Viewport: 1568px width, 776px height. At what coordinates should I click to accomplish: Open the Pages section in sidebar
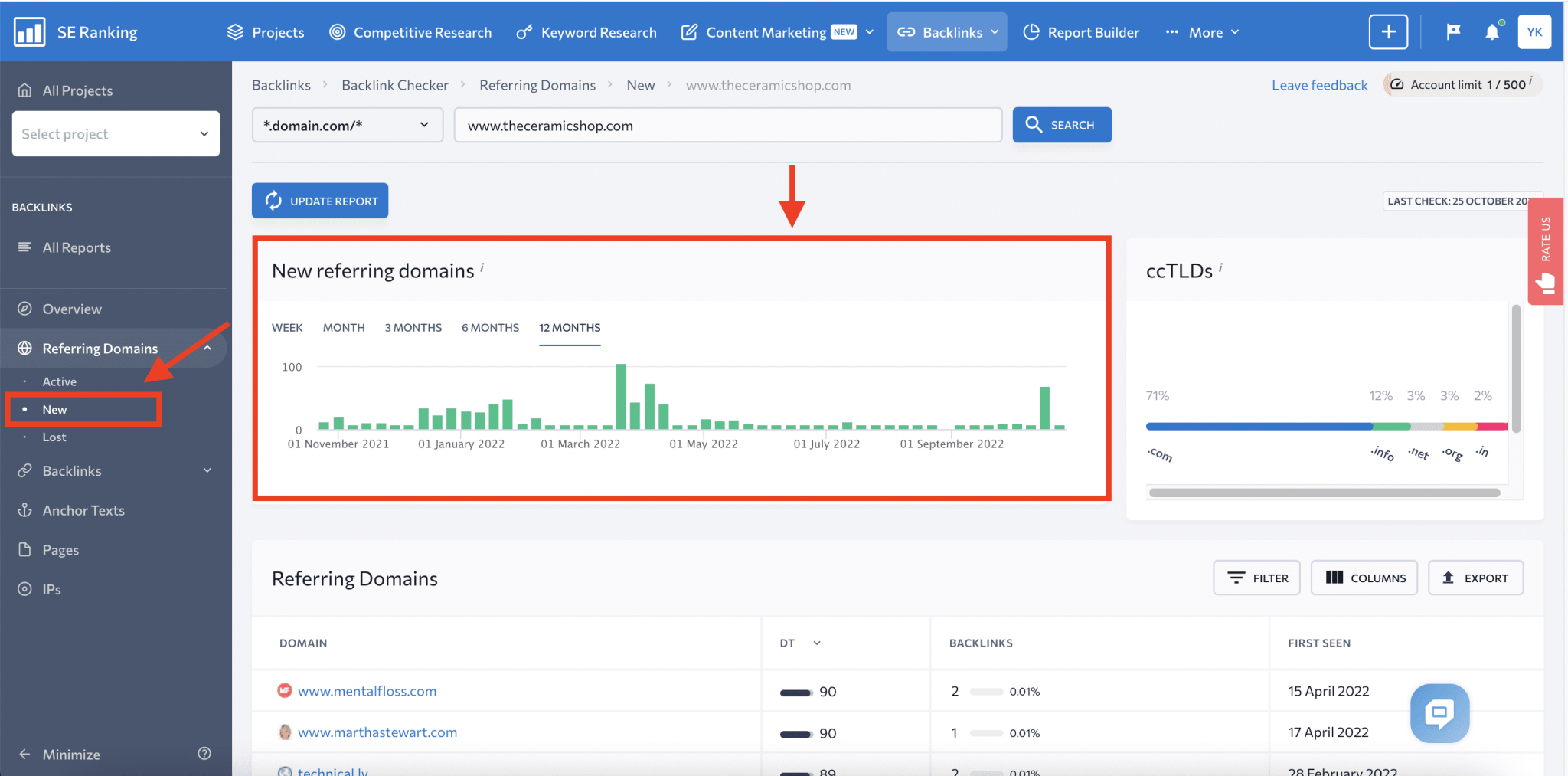coord(25,549)
